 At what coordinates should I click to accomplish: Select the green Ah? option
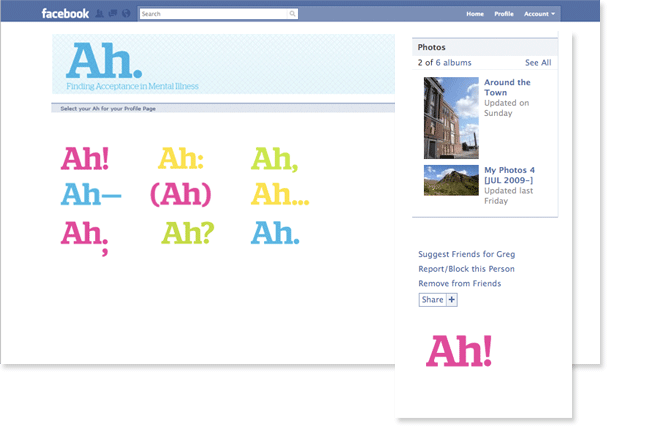click(187, 232)
